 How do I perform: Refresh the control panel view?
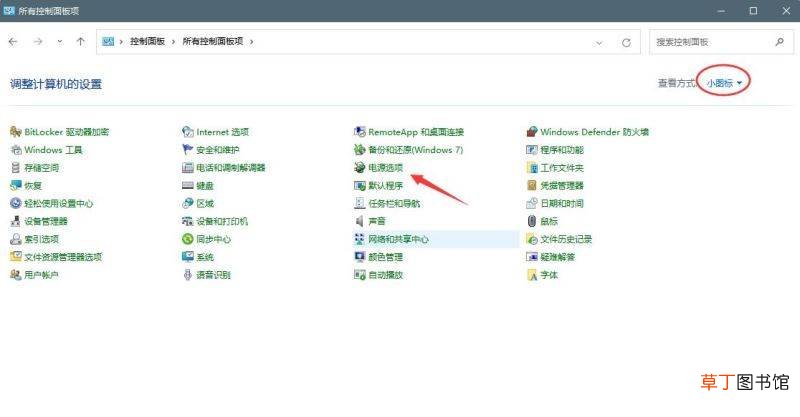coord(627,42)
